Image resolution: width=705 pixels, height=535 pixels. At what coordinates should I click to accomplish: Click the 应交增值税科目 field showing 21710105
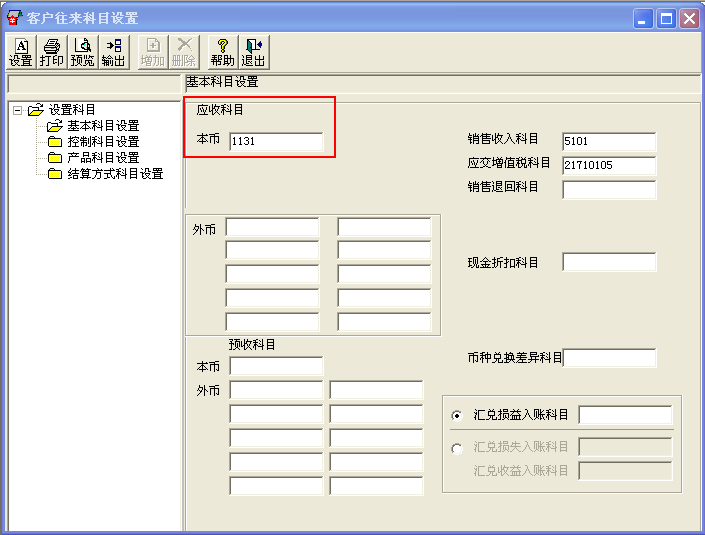click(609, 165)
